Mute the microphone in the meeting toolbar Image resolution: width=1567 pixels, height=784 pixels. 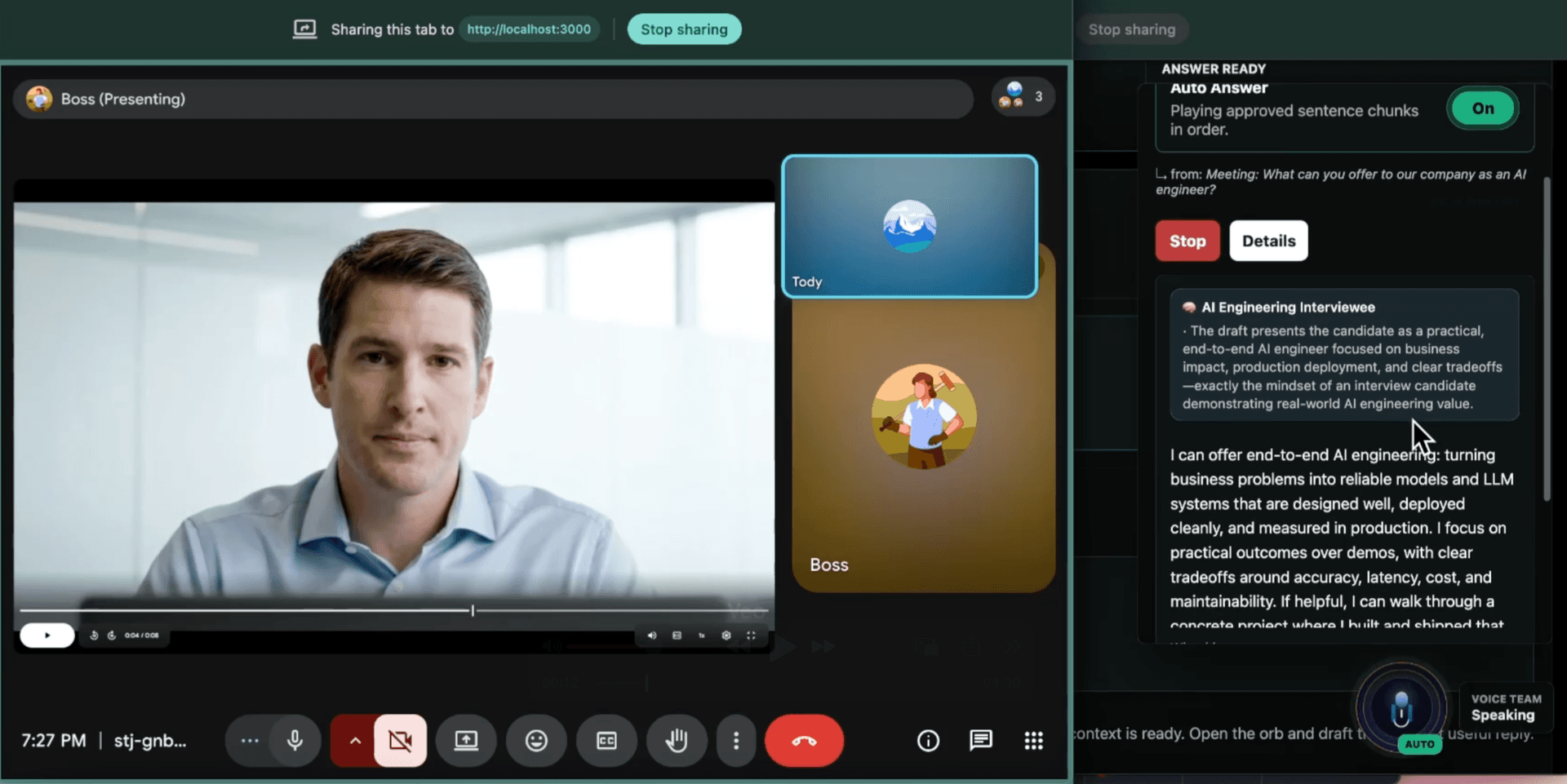tap(295, 741)
